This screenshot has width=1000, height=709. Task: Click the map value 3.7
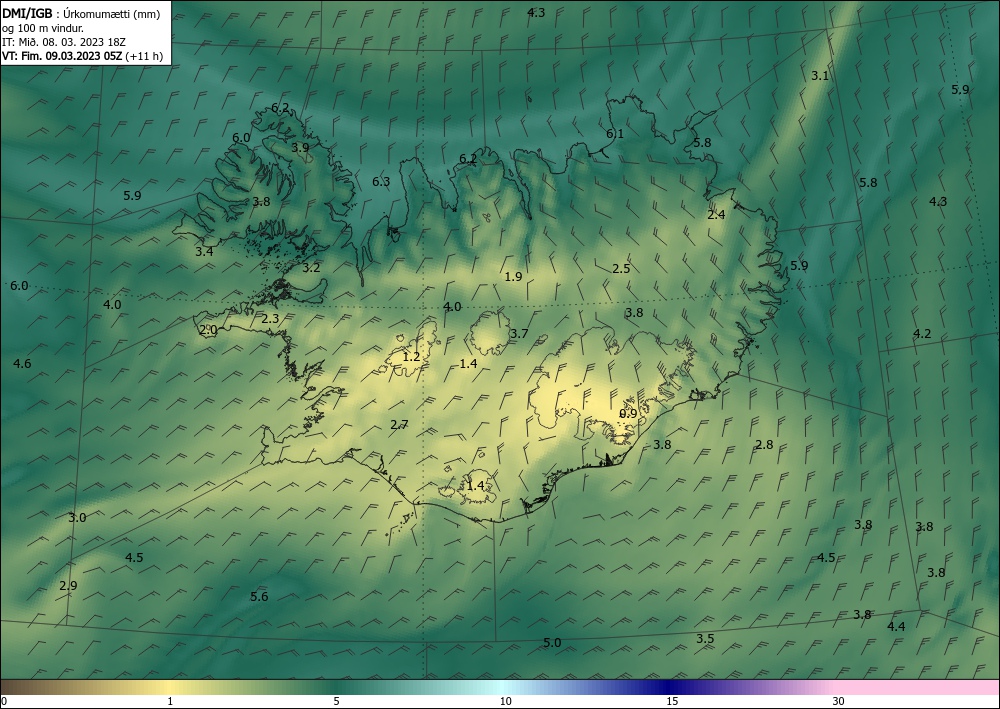519,333
